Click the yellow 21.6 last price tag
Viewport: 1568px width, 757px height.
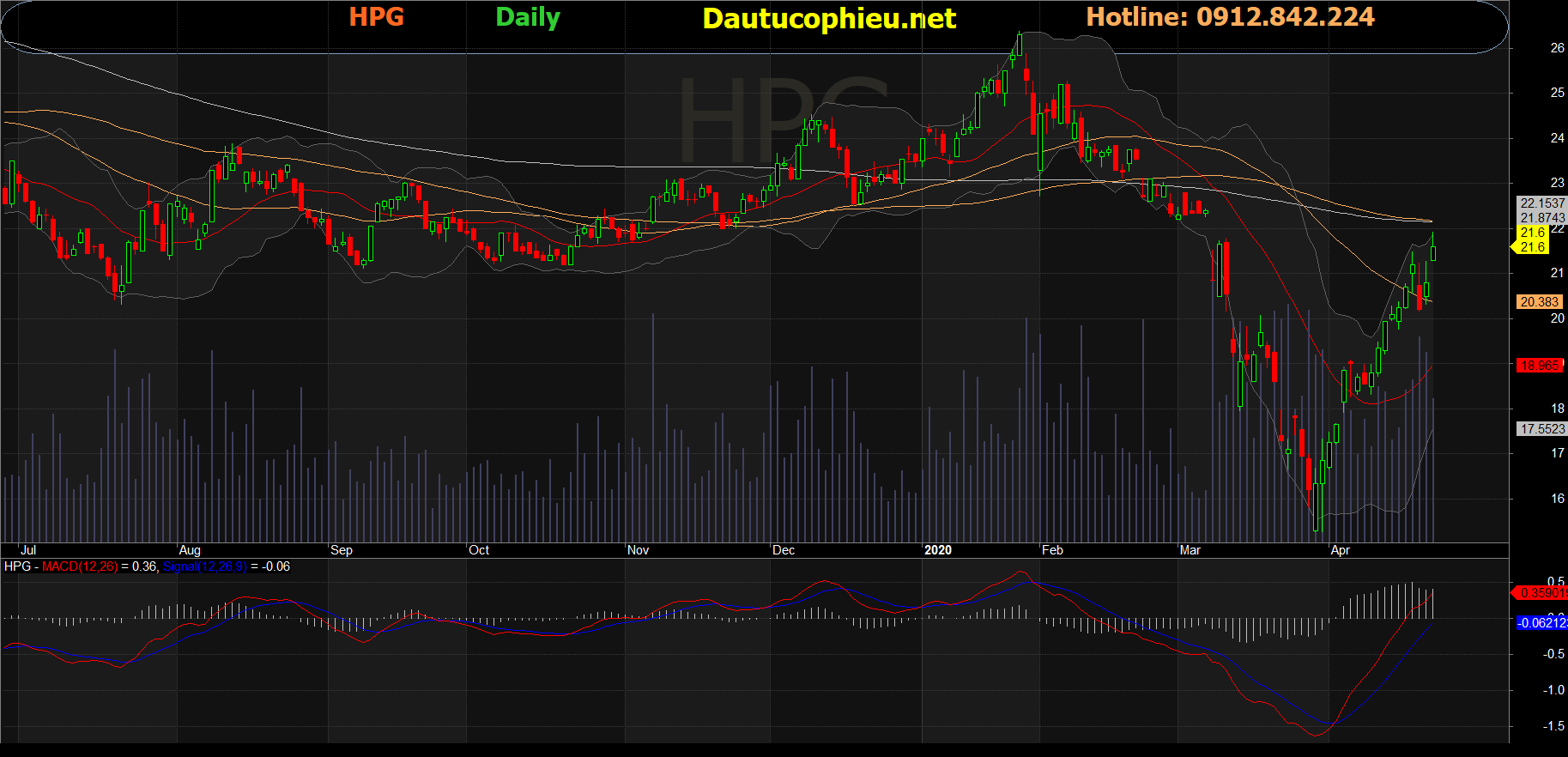point(1532,247)
